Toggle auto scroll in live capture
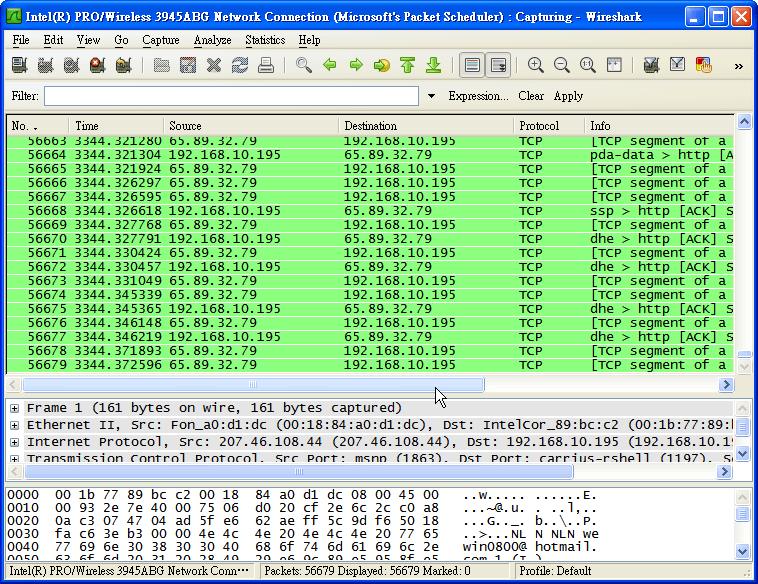758x584 pixels. pos(498,65)
